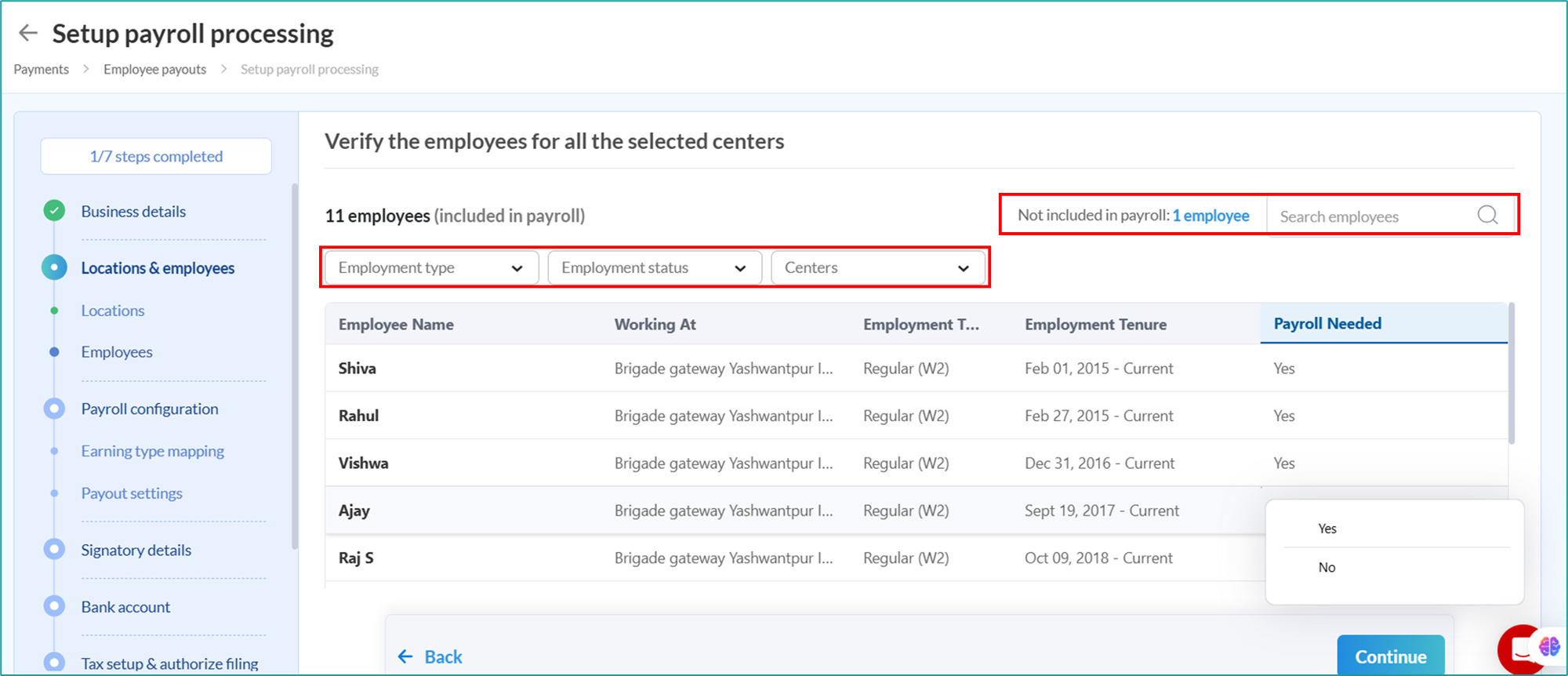This screenshot has width=1568, height=676.
Task: Select employee row Rahul
Action: pos(916,416)
